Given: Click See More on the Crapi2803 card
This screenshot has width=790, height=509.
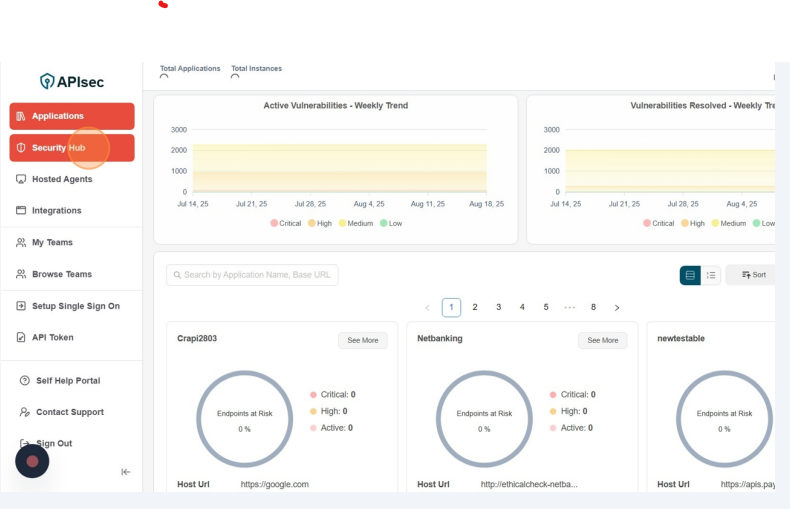Looking at the screenshot, I should tap(362, 341).
